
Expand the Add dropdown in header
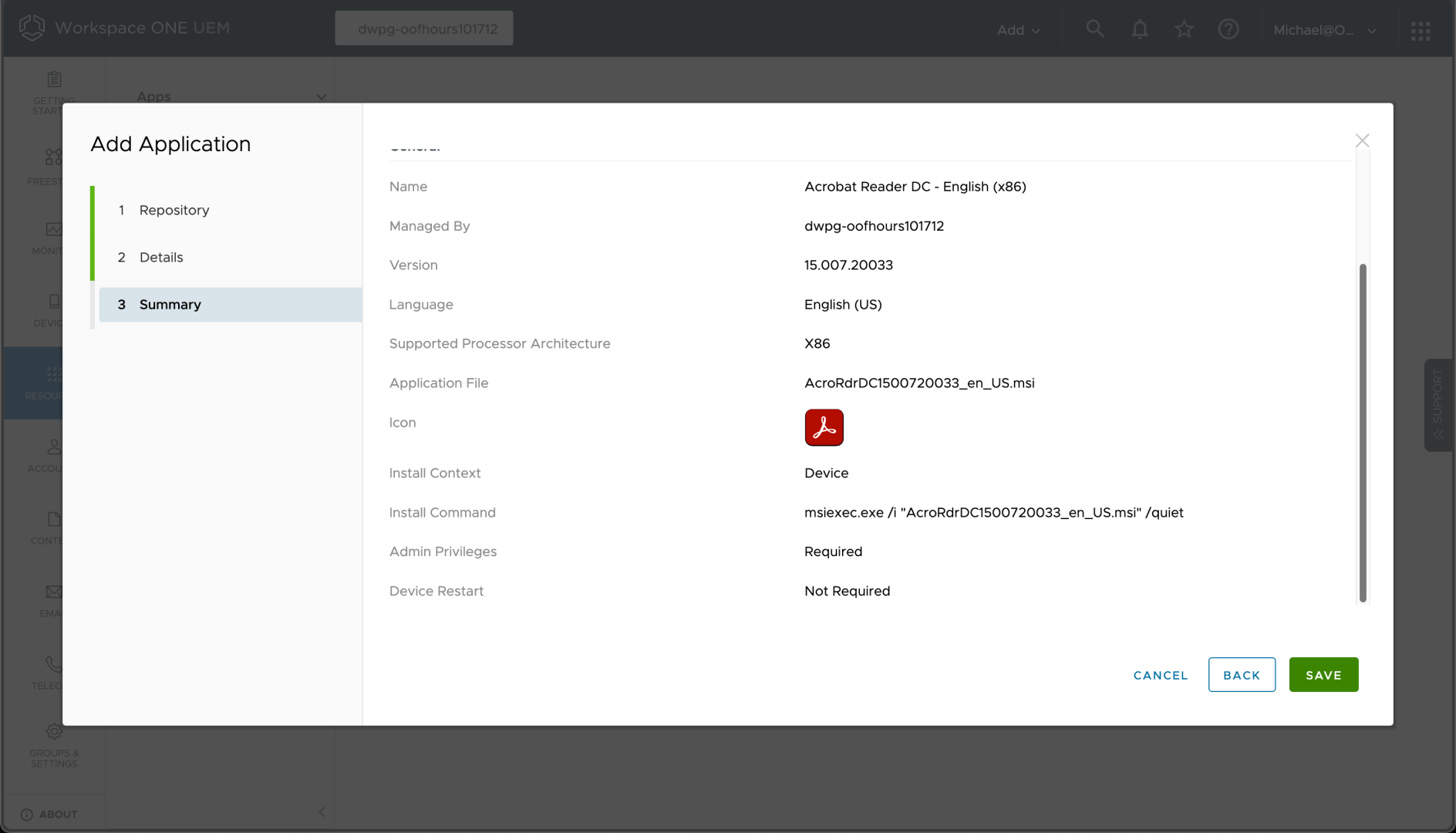[x=1018, y=30]
